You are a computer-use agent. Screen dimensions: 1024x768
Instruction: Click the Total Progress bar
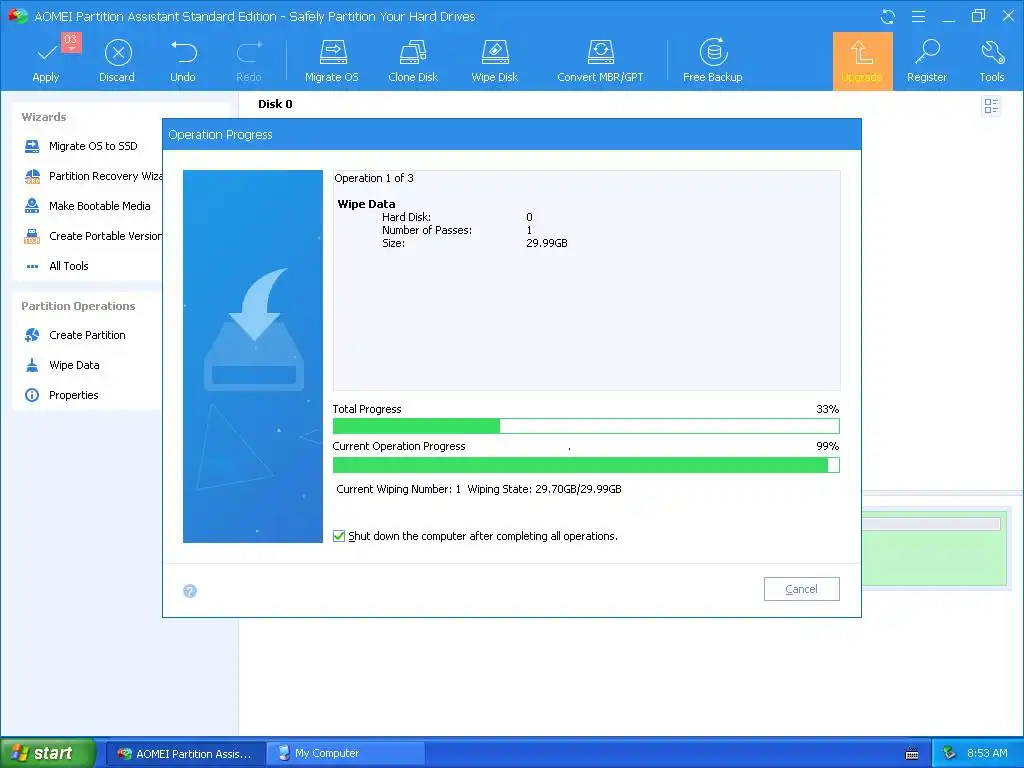pyautogui.click(x=586, y=426)
